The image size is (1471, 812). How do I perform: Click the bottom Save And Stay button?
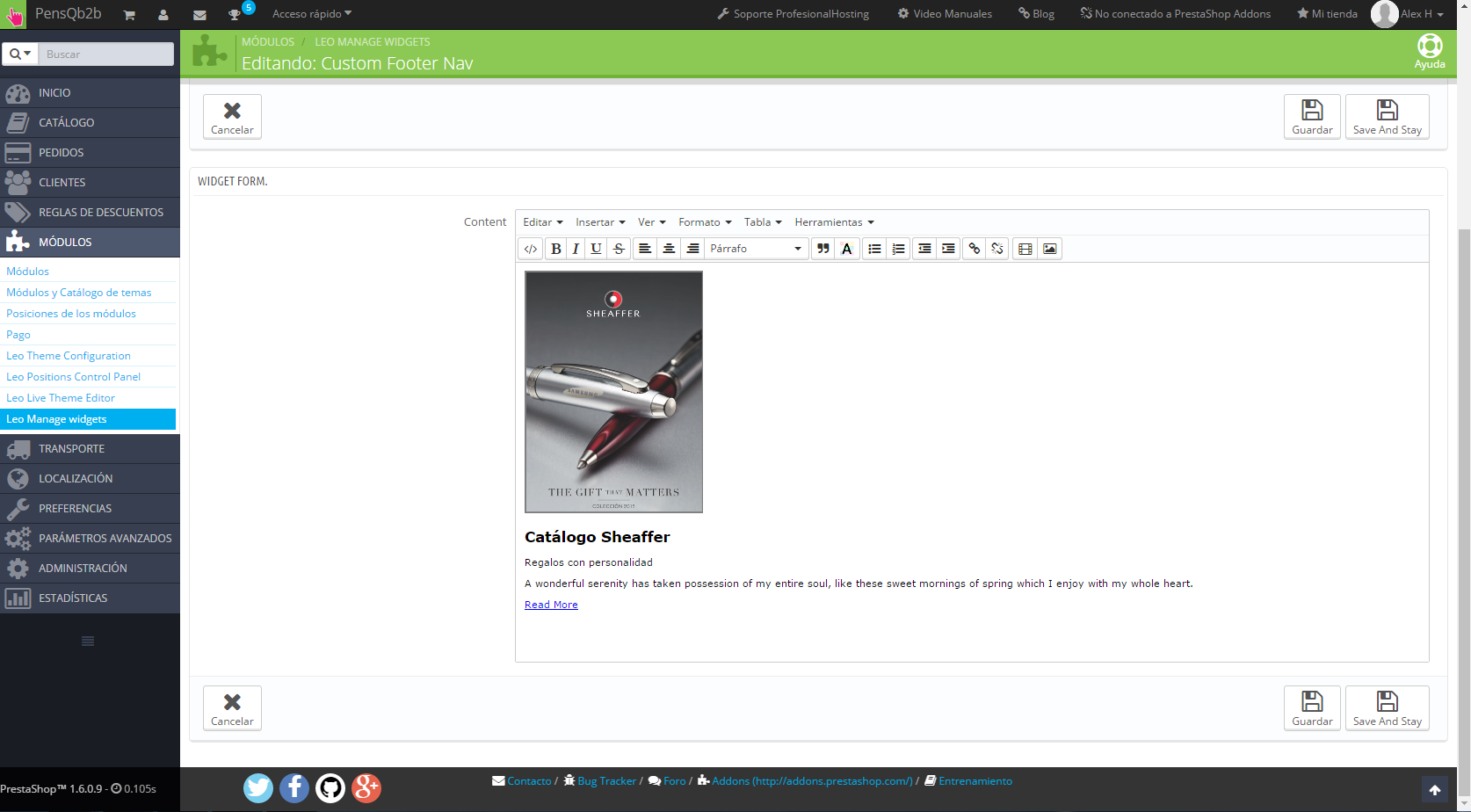(x=1388, y=708)
